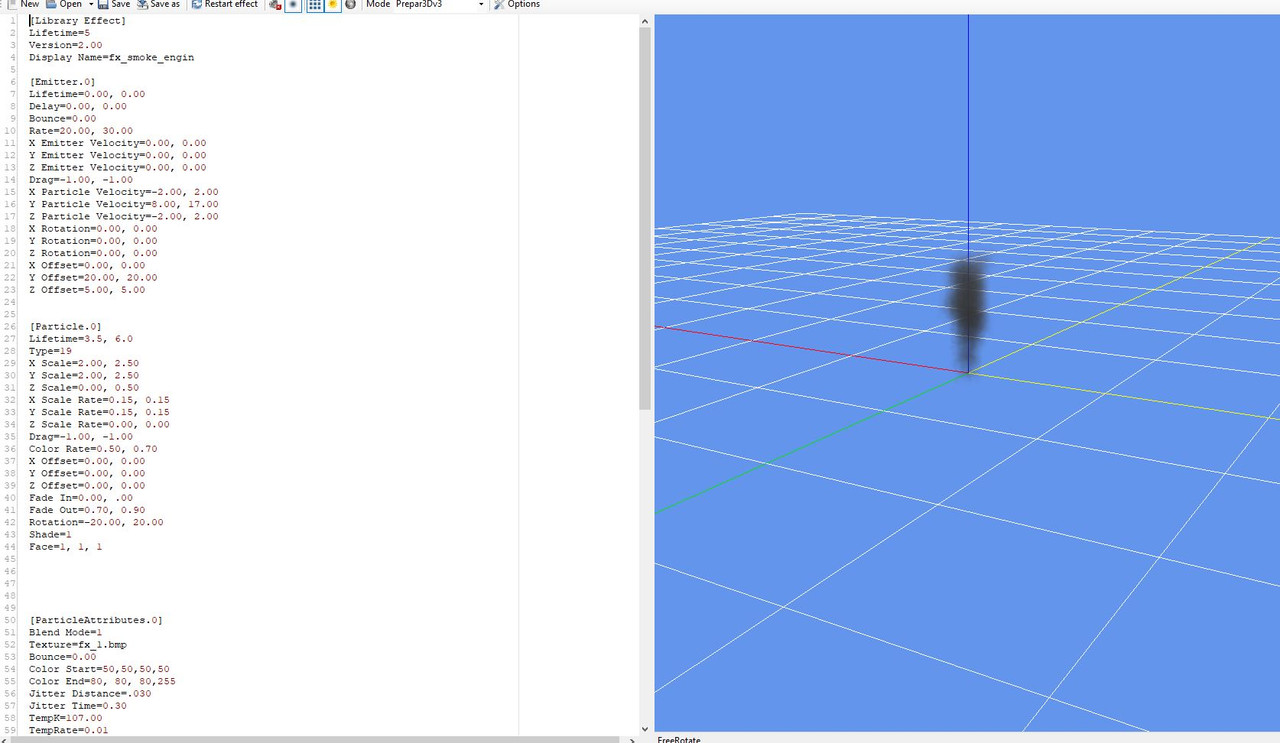Screen dimensions: 1280x743
Task: Click the Type=19 line
Action: tap(50, 351)
